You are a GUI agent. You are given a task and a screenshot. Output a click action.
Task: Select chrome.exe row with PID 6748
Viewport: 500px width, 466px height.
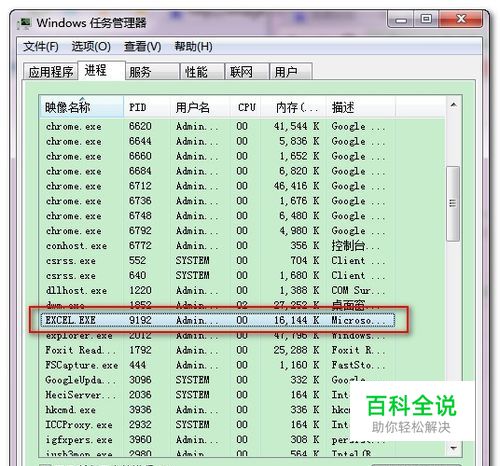[217, 216]
